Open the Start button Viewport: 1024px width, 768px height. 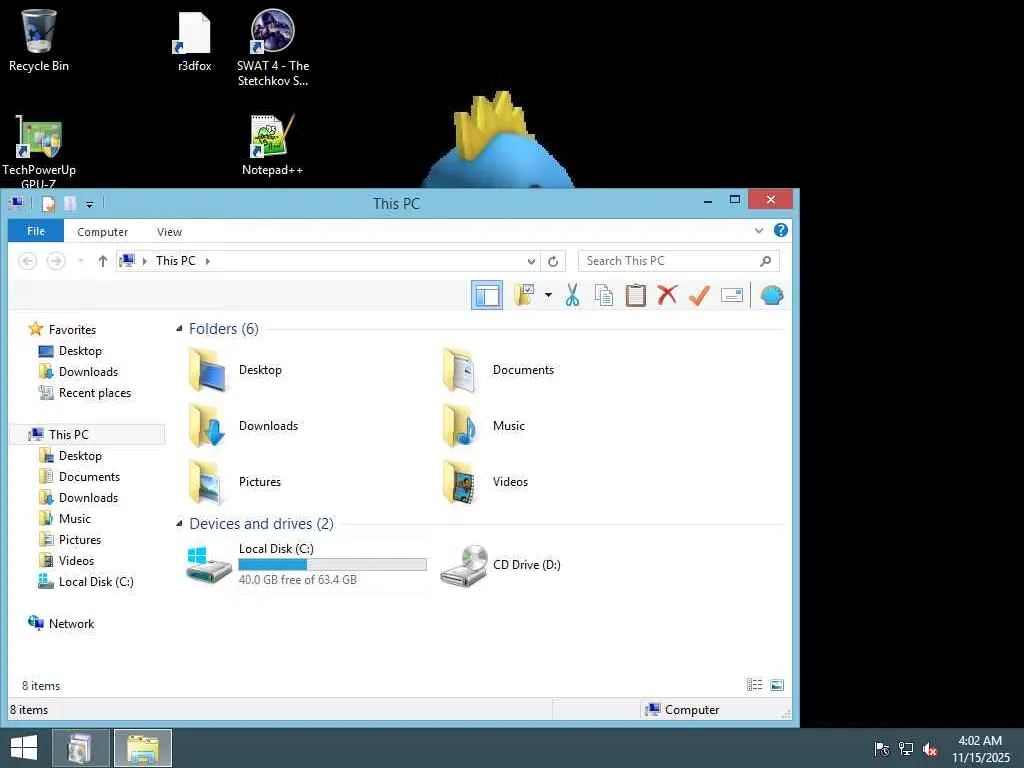24,748
